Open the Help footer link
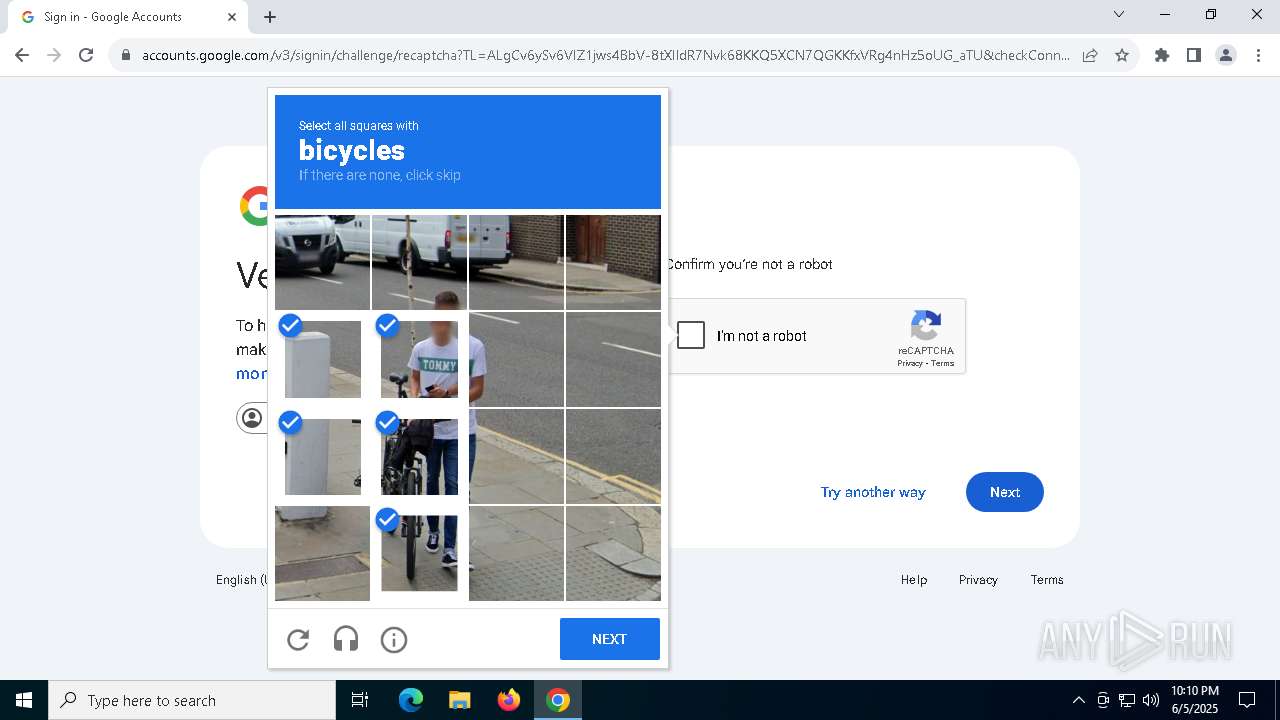The image size is (1280, 720). pyautogui.click(x=914, y=580)
